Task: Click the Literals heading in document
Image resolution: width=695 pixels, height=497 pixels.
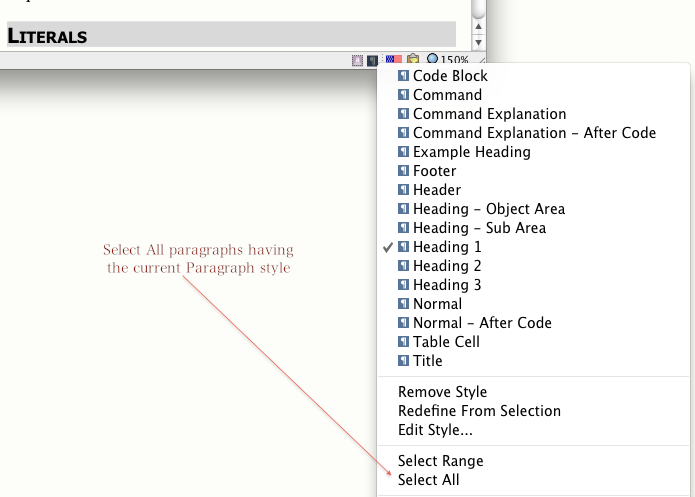Action: pos(48,37)
